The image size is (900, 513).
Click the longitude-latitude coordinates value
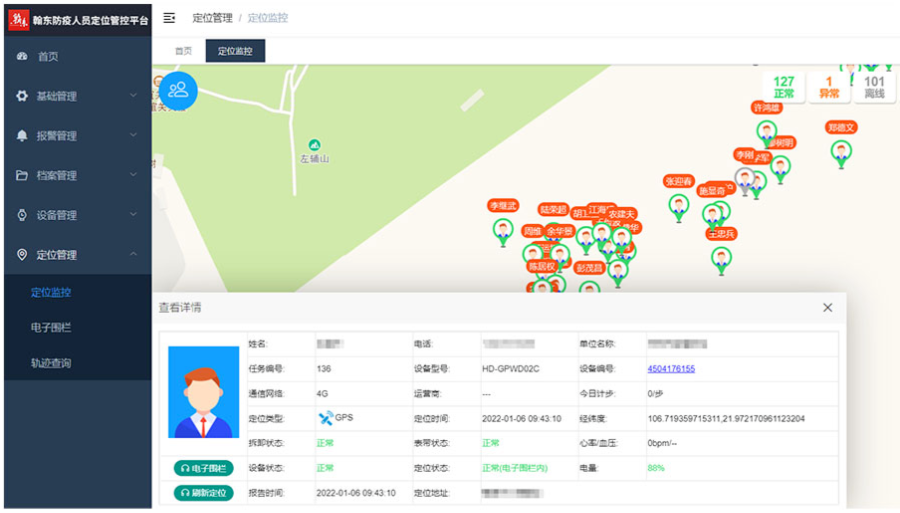click(x=726, y=419)
